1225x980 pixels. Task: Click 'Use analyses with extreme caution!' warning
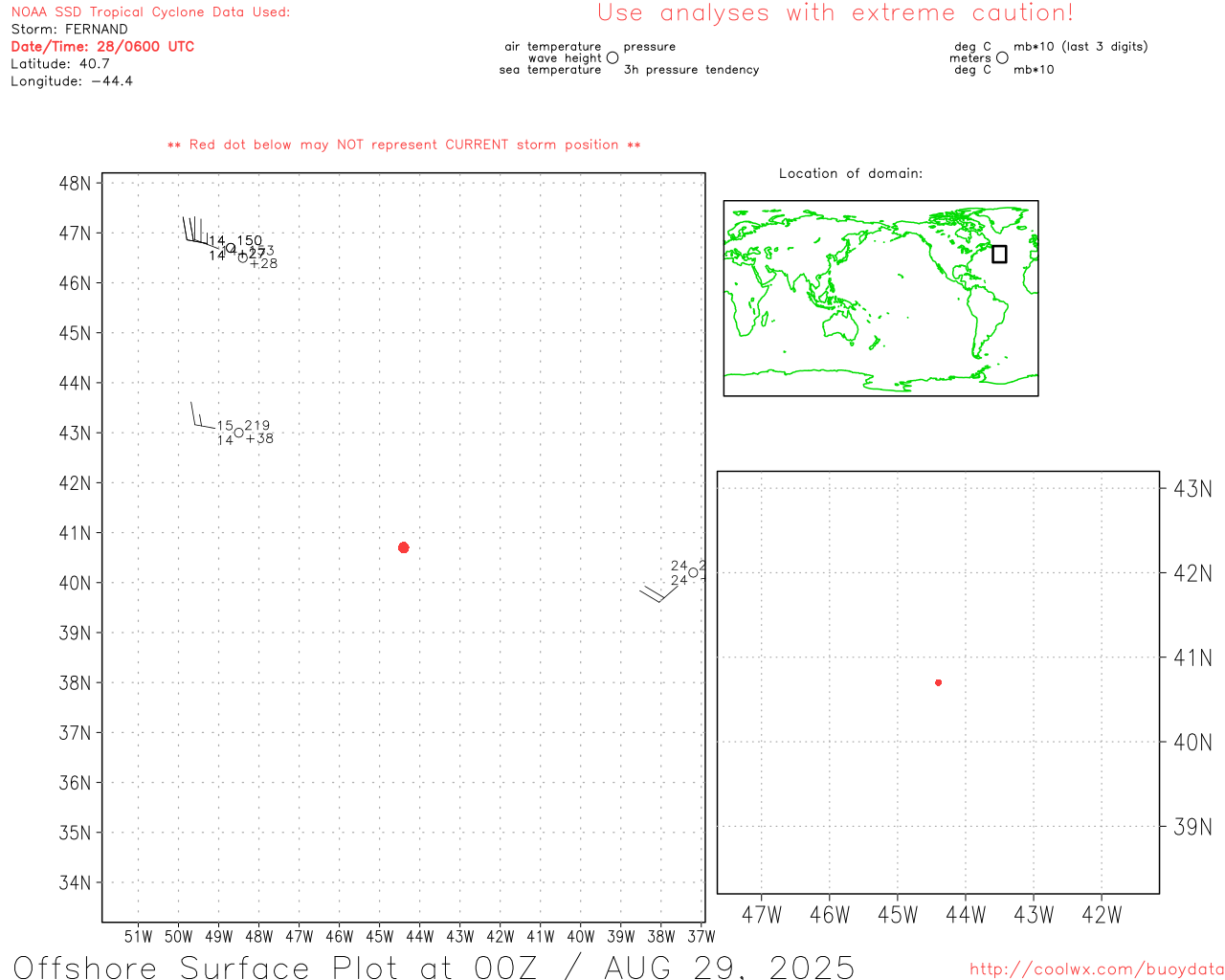tap(835, 13)
